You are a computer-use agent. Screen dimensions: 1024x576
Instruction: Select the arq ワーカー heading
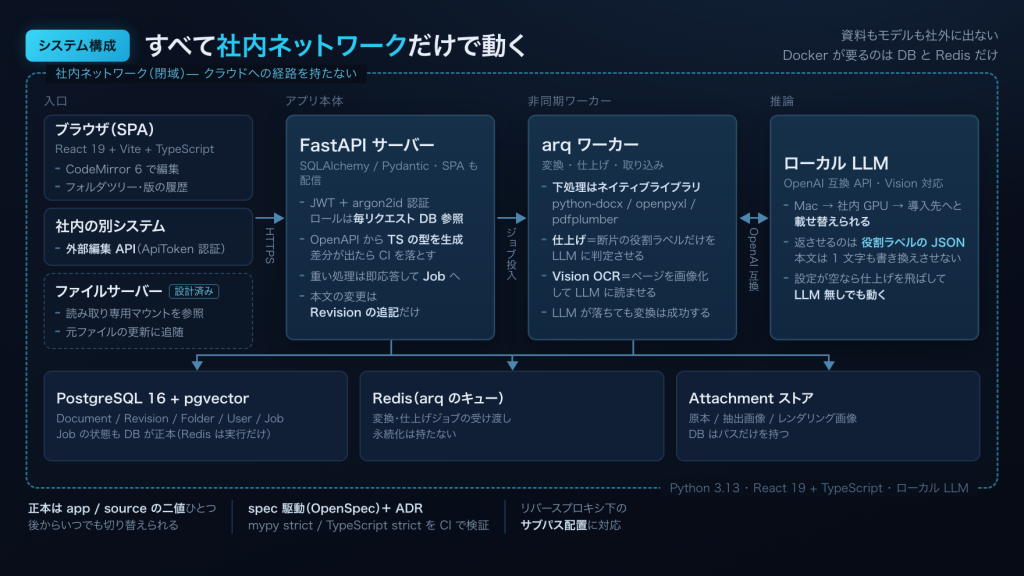pyautogui.click(x=590, y=145)
